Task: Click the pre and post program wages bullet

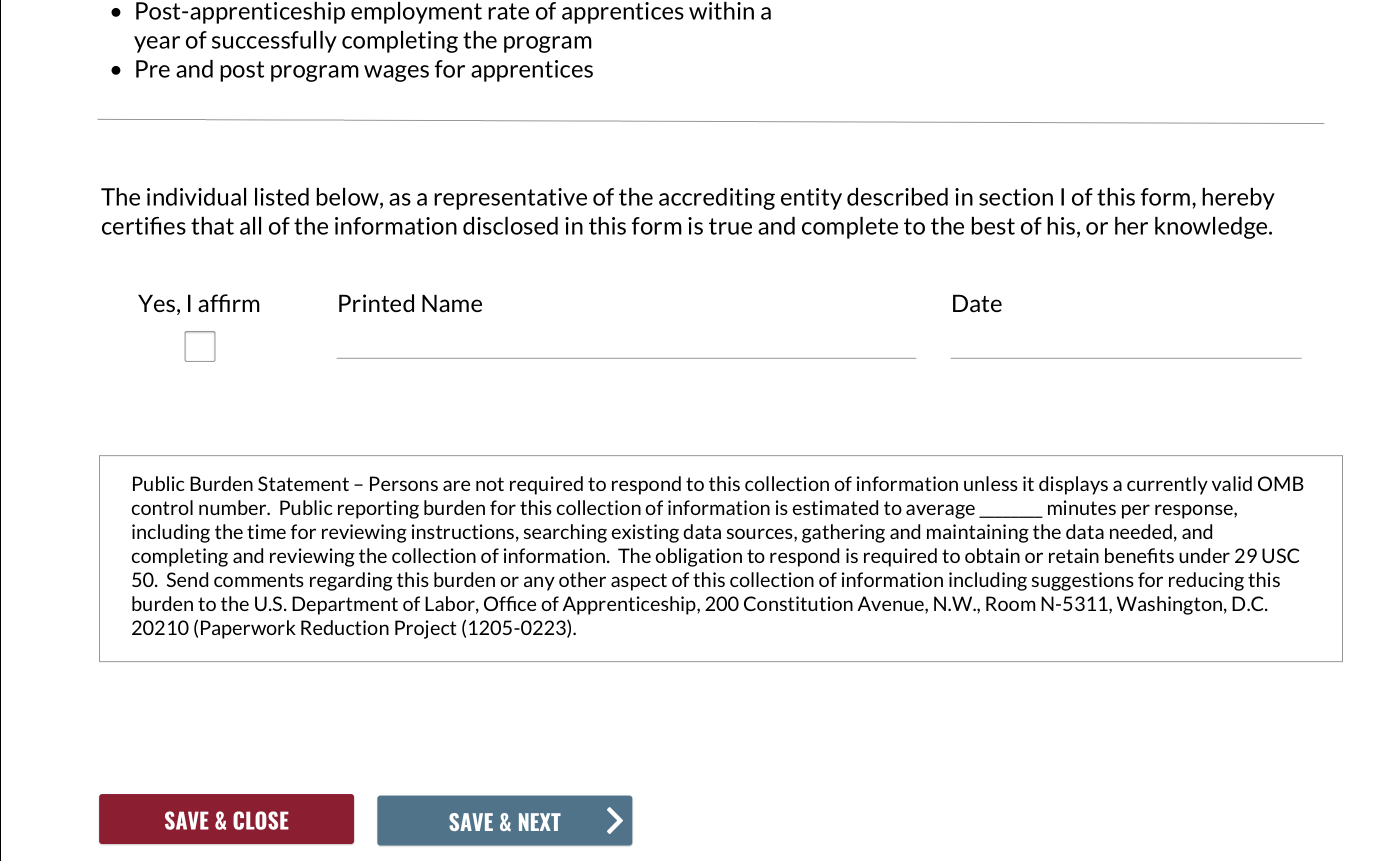Action: (364, 70)
